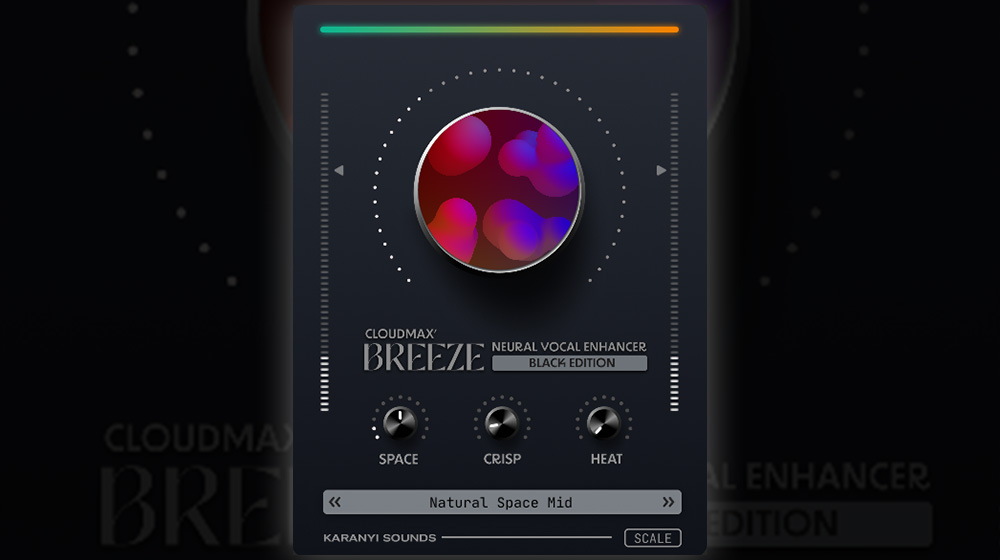Adjust the CRISP knob
Viewport: 1000px width, 560px height.
pyautogui.click(x=502, y=422)
